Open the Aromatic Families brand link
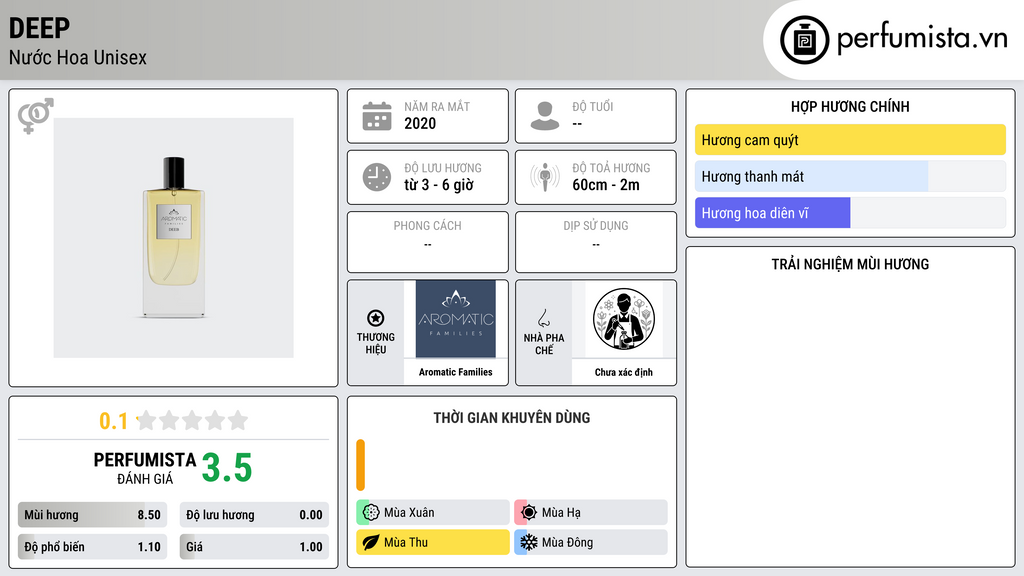 click(456, 372)
